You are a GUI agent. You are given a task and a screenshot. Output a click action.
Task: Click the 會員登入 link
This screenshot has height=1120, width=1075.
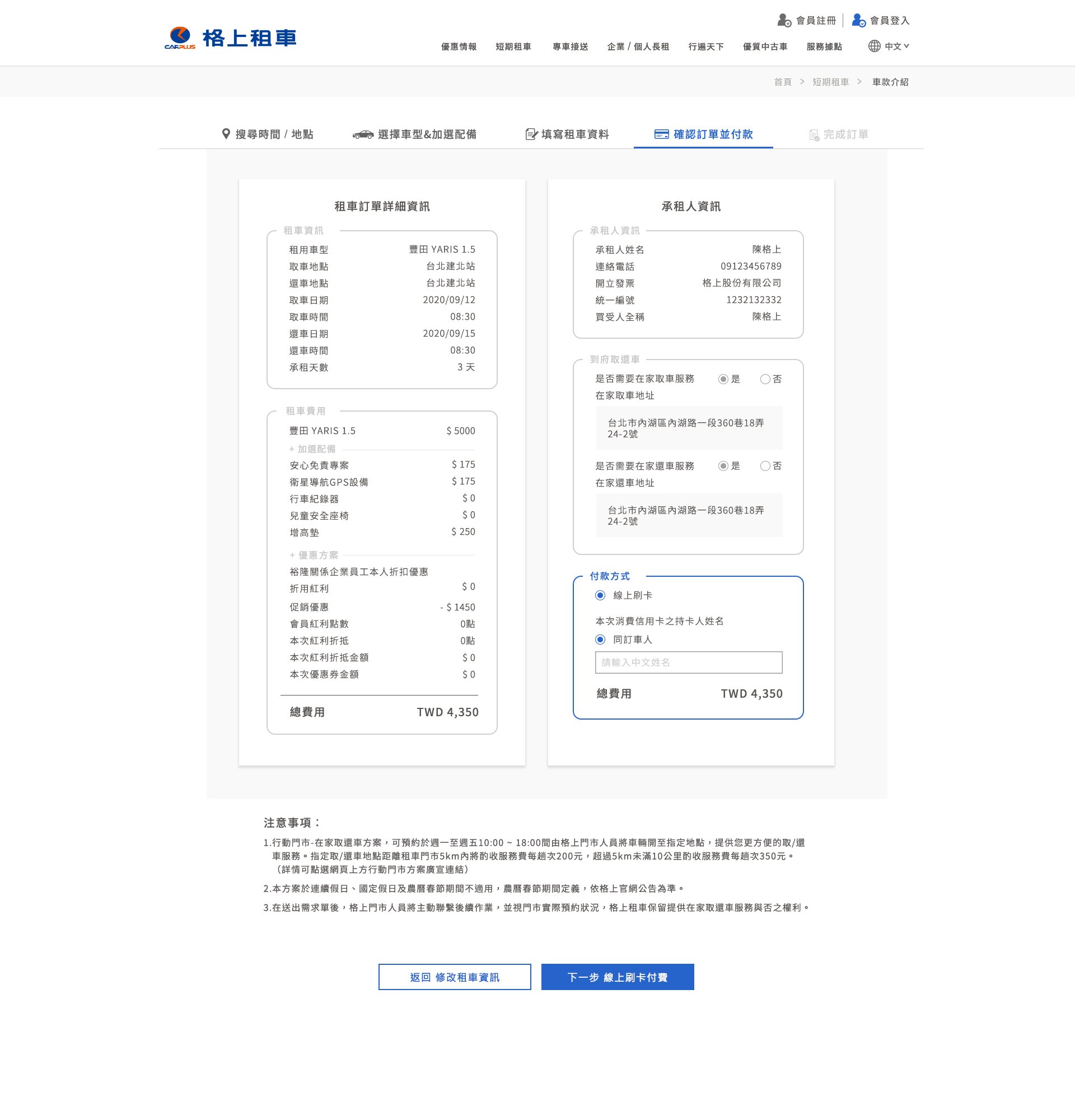coord(889,21)
